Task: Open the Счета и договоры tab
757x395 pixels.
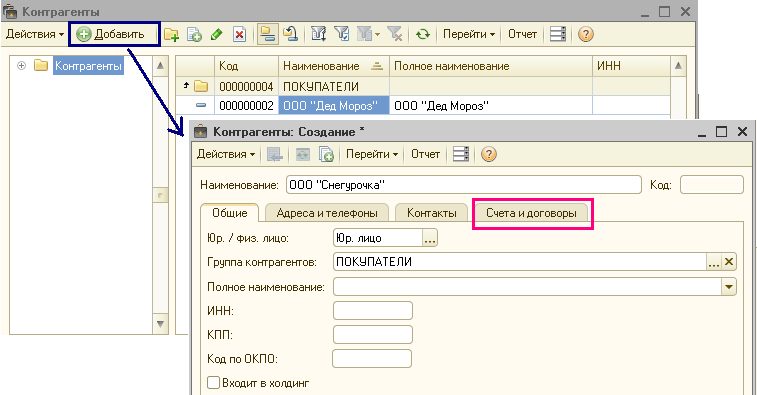Action: 531,213
